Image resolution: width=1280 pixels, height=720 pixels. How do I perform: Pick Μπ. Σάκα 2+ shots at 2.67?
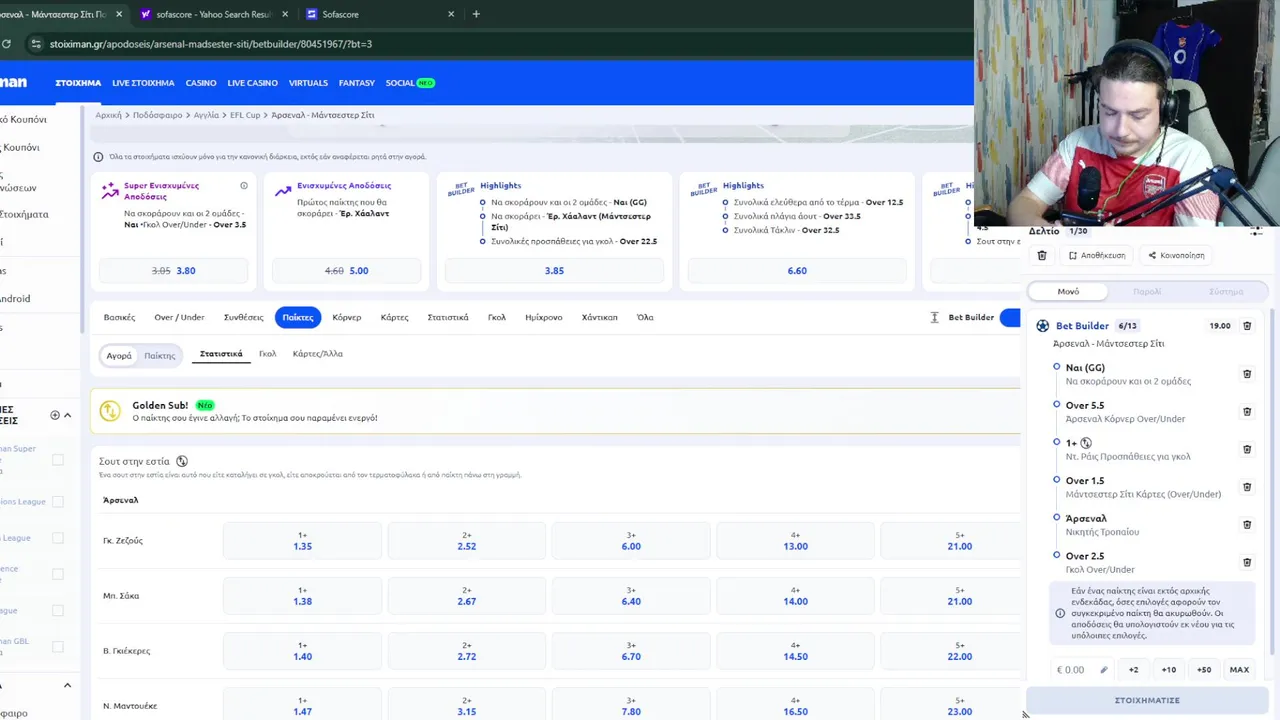click(x=467, y=596)
